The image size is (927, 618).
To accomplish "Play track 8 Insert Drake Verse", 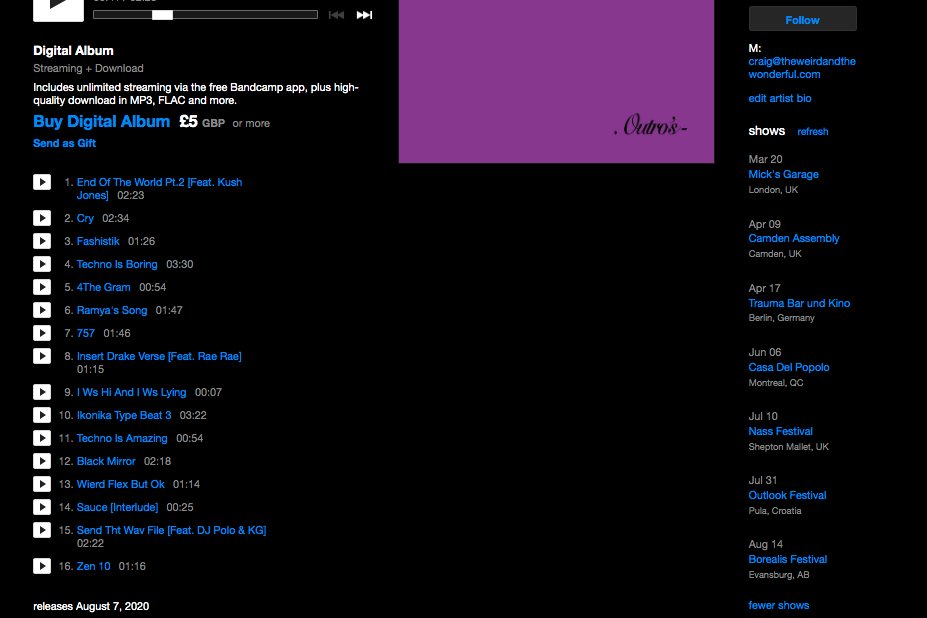I will [x=42, y=356].
